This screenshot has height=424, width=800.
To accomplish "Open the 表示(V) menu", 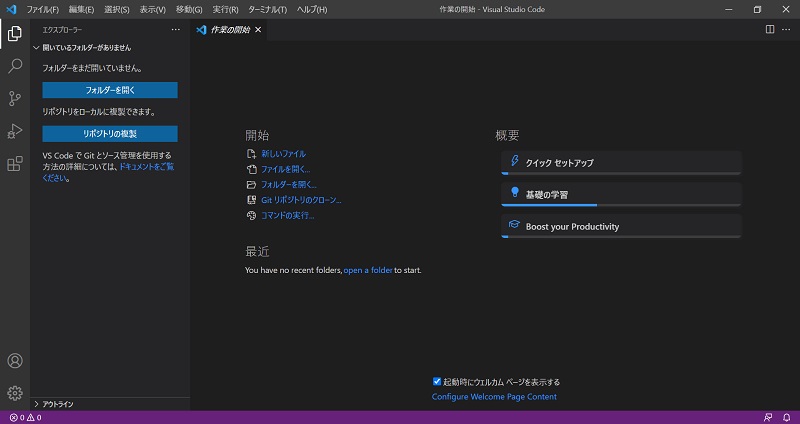I will coord(153,9).
